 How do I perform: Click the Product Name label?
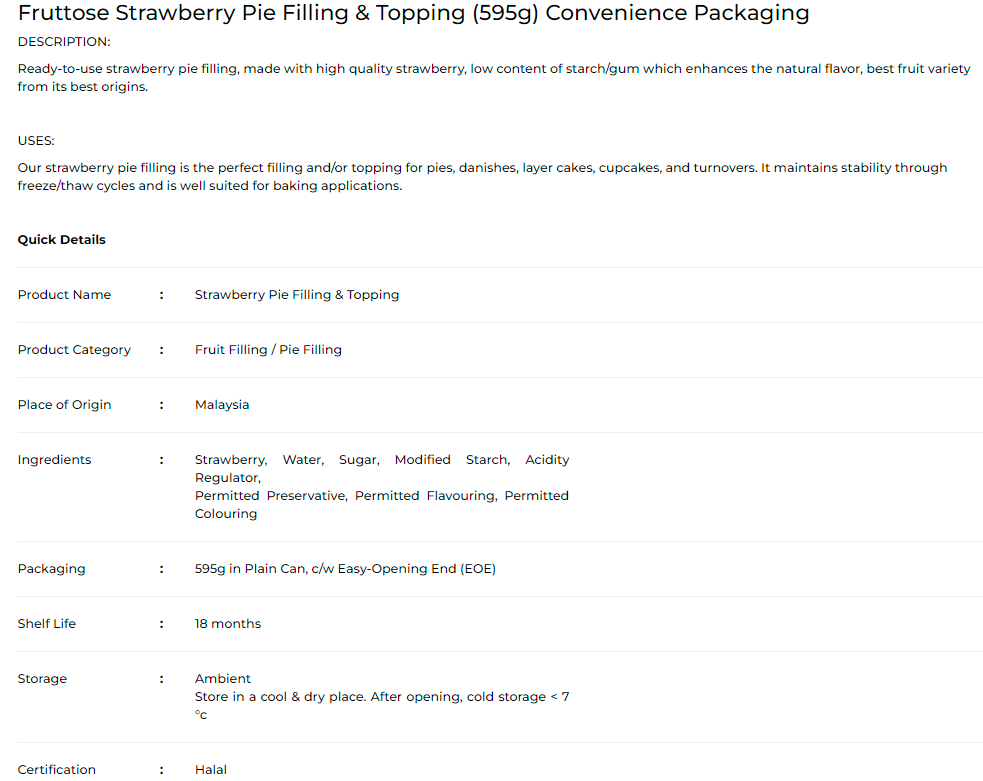tap(64, 295)
